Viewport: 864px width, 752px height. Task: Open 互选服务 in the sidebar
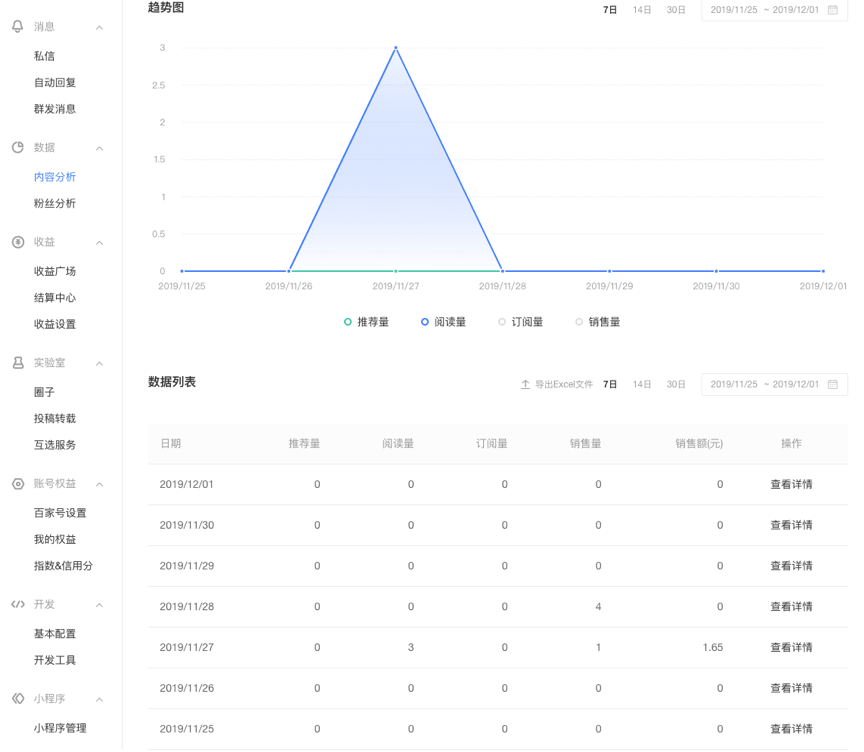click(x=55, y=445)
